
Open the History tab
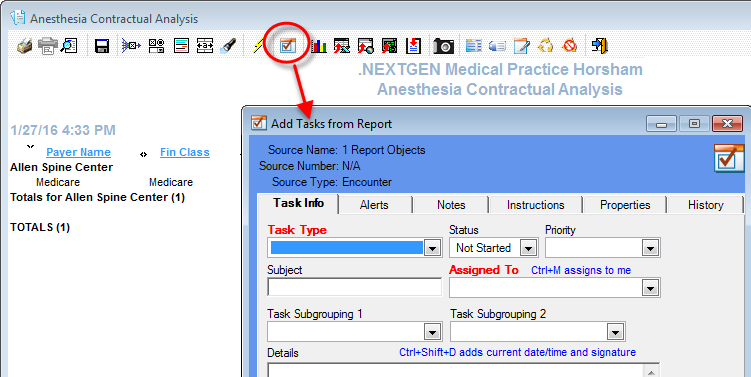pos(705,205)
